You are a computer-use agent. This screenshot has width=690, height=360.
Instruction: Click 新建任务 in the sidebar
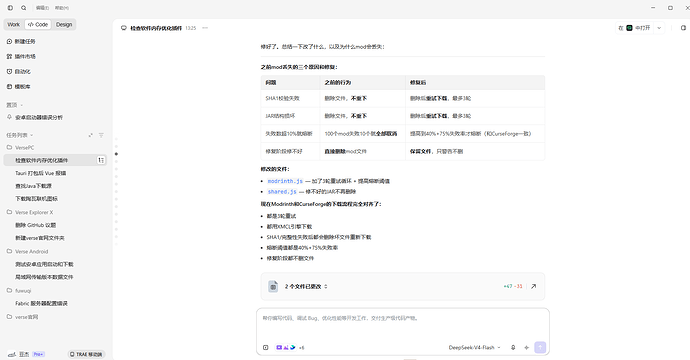coord(21,41)
